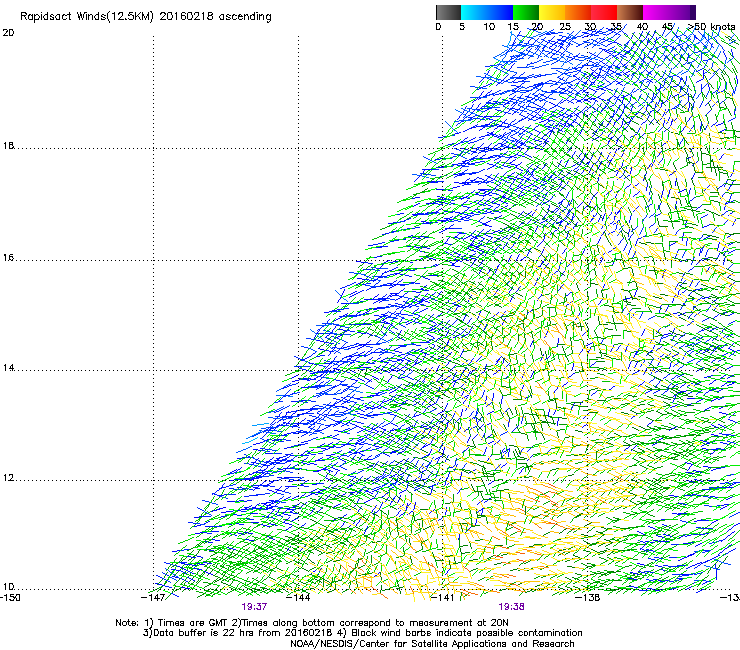The image size is (740, 650).
Task: Click the longitude label -147
Action: pyautogui.click(x=153, y=597)
